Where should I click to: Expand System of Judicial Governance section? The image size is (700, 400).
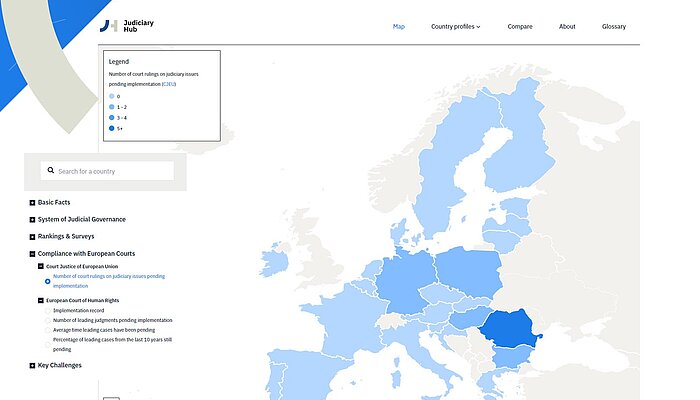pyautogui.click(x=32, y=220)
